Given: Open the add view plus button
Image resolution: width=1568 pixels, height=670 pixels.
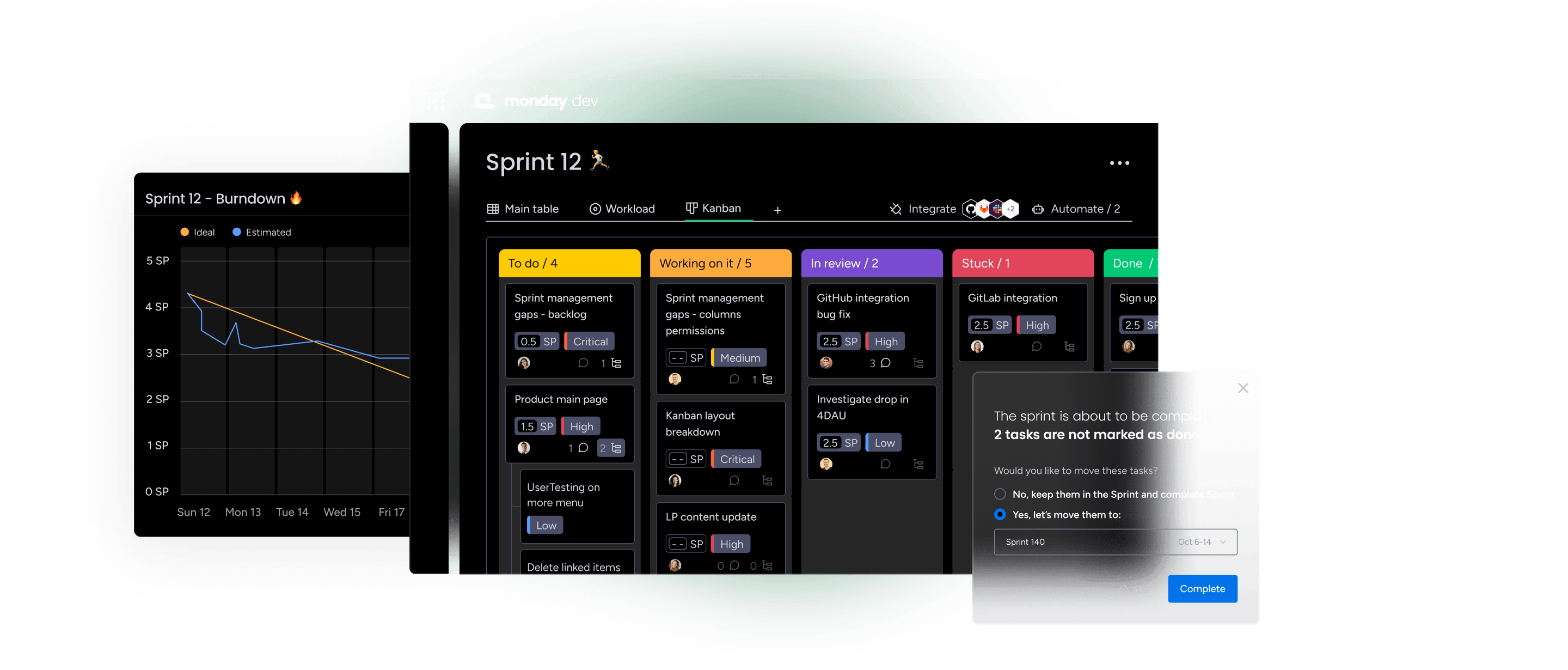Looking at the screenshot, I should click(x=779, y=209).
